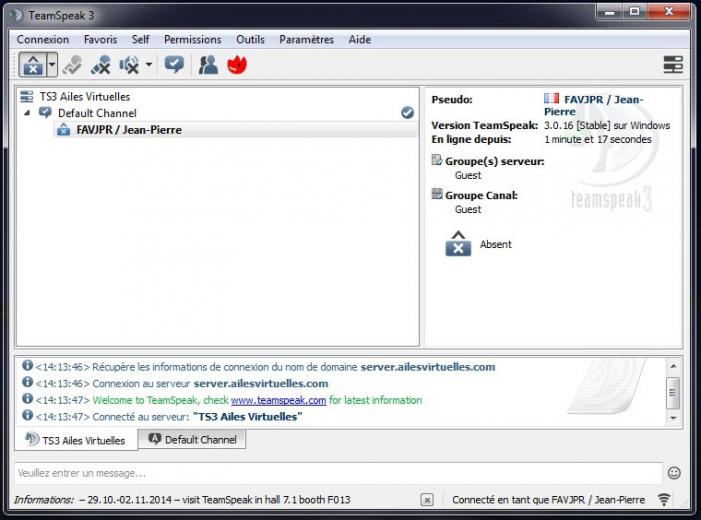Open the Favoris menu
Screen dimensions: 701x520
[101, 40]
